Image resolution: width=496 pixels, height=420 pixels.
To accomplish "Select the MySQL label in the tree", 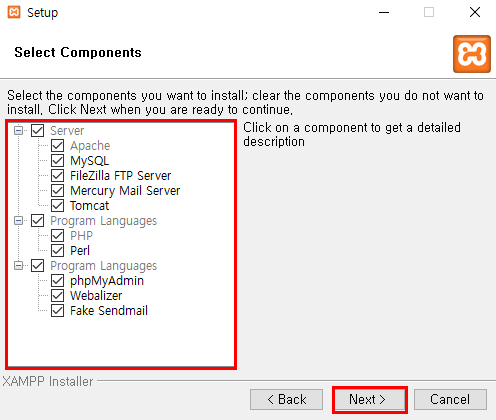I will 89,161.
